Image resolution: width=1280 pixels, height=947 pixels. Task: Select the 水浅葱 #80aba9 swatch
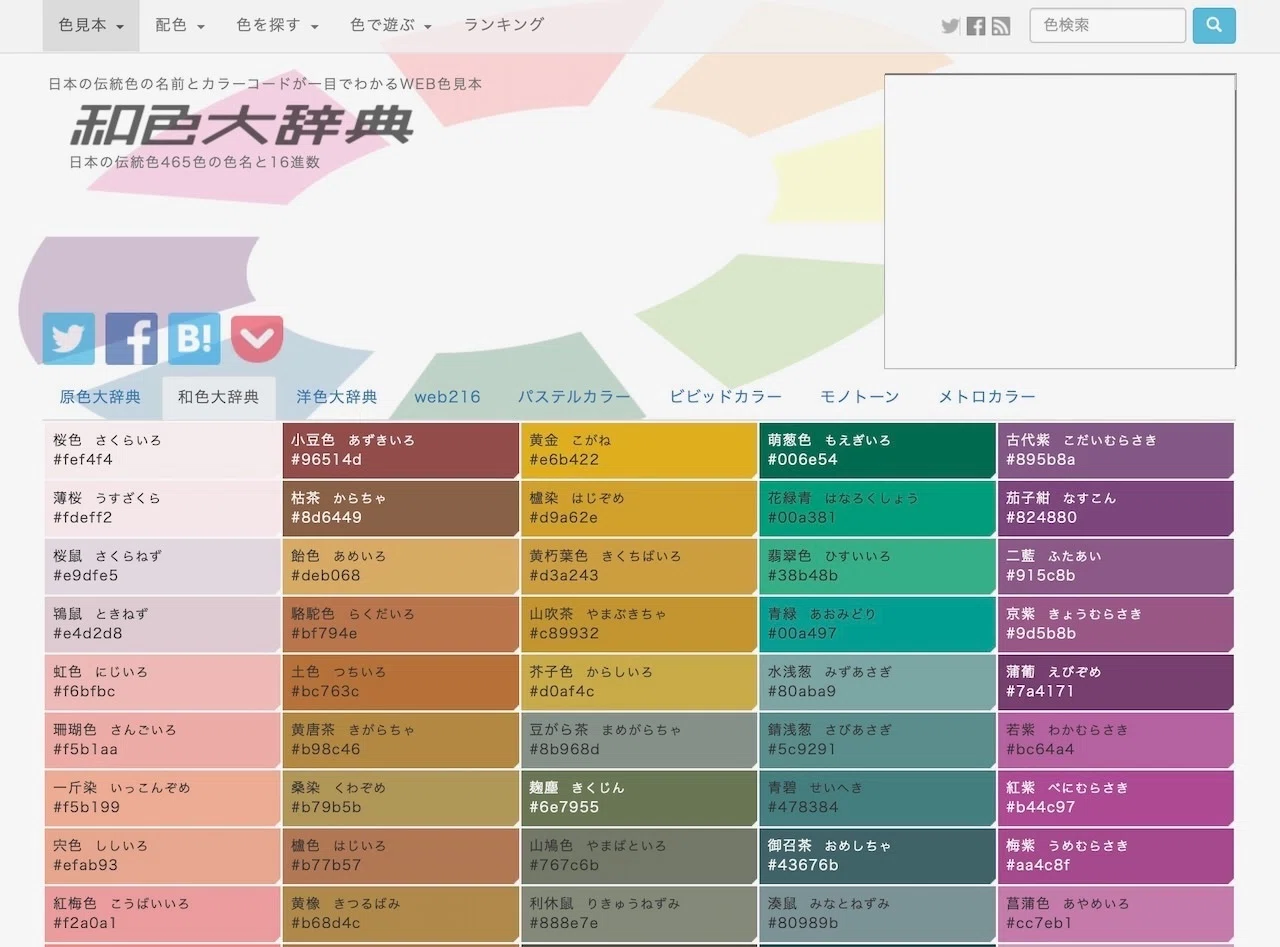(877, 682)
